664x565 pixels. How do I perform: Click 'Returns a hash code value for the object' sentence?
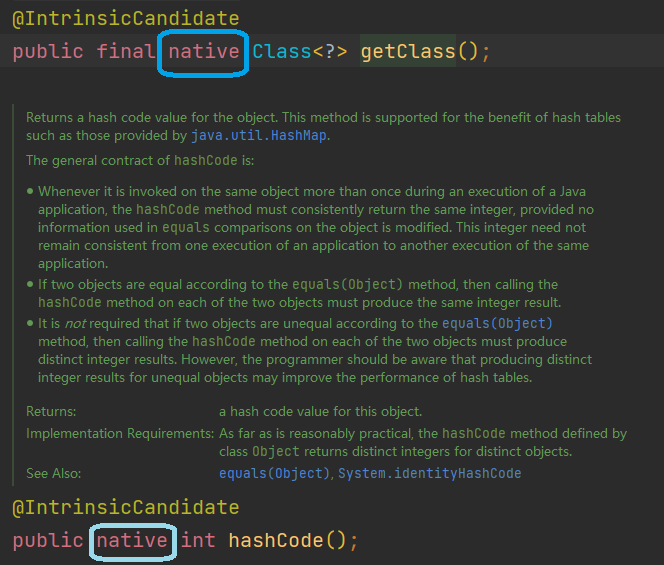point(153,117)
